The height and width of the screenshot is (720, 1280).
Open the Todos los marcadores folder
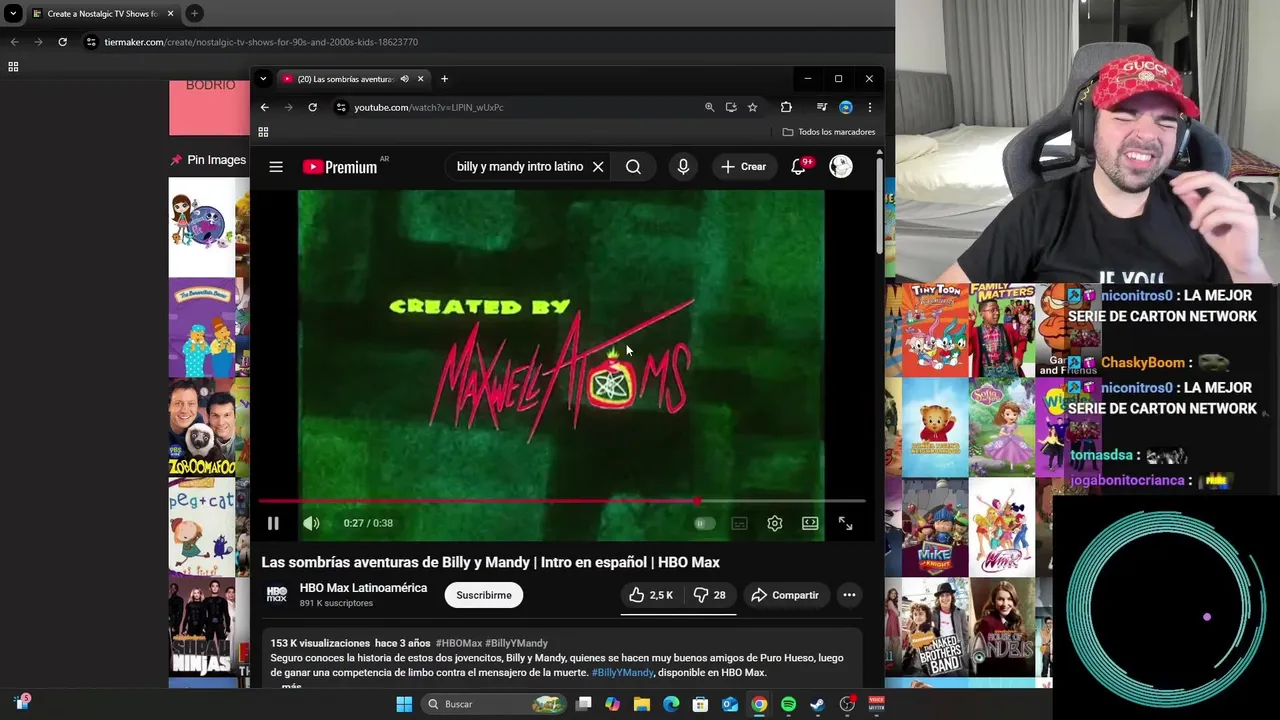[829, 132]
